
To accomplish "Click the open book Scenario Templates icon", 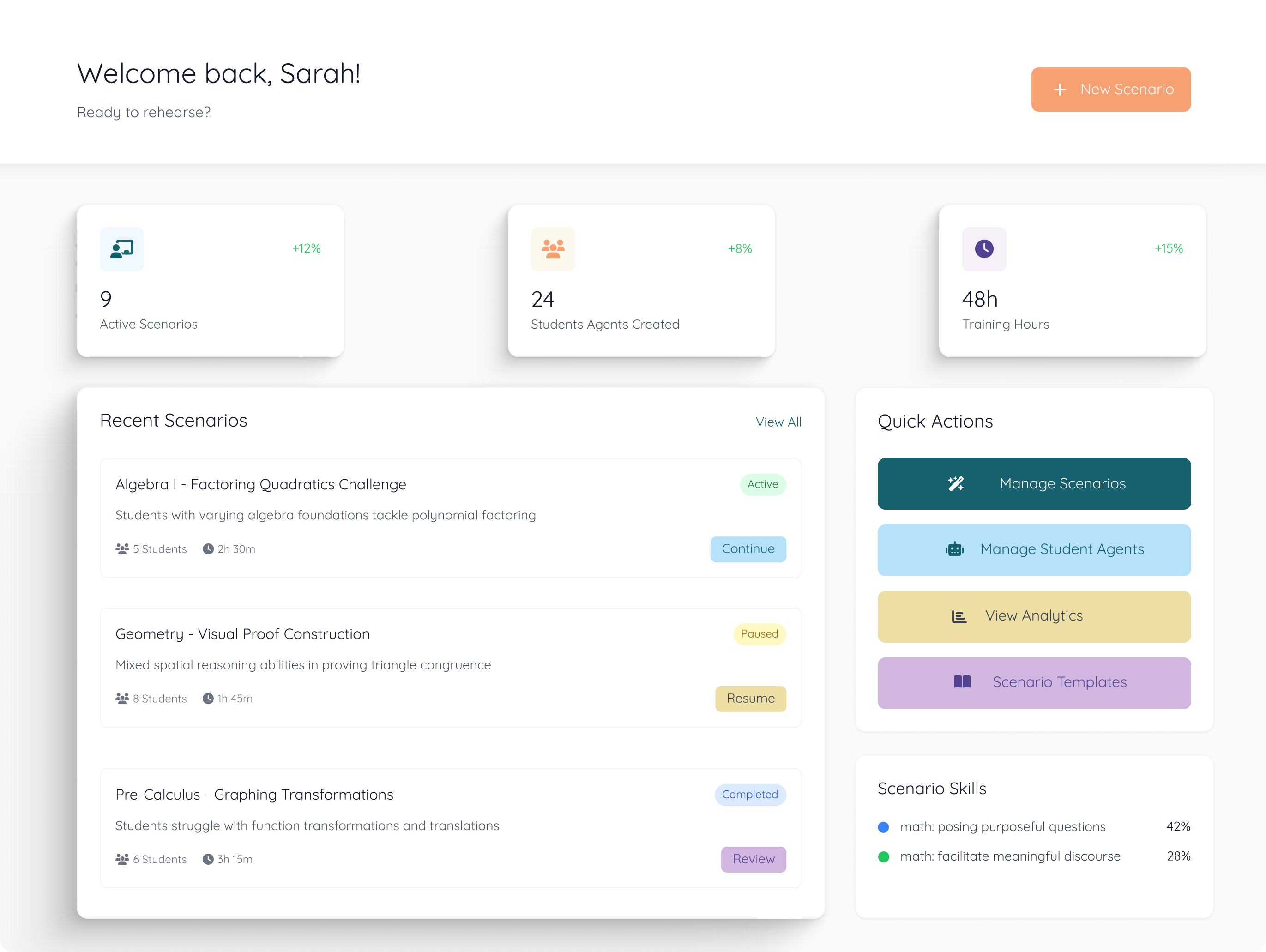I will [962, 682].
